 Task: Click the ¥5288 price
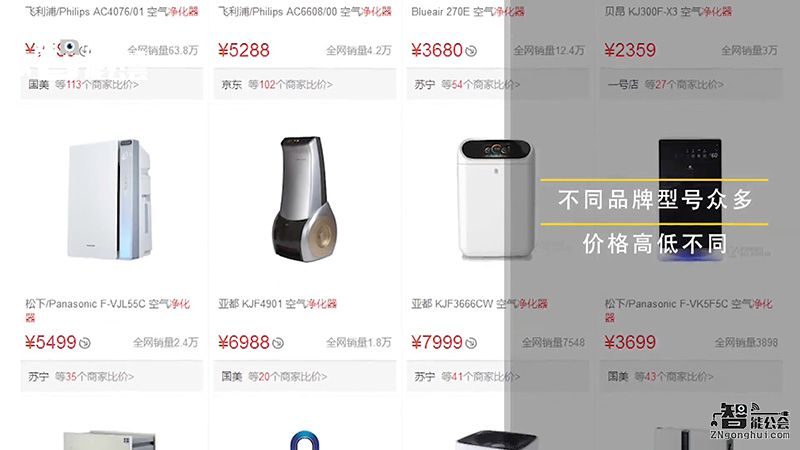243,50
